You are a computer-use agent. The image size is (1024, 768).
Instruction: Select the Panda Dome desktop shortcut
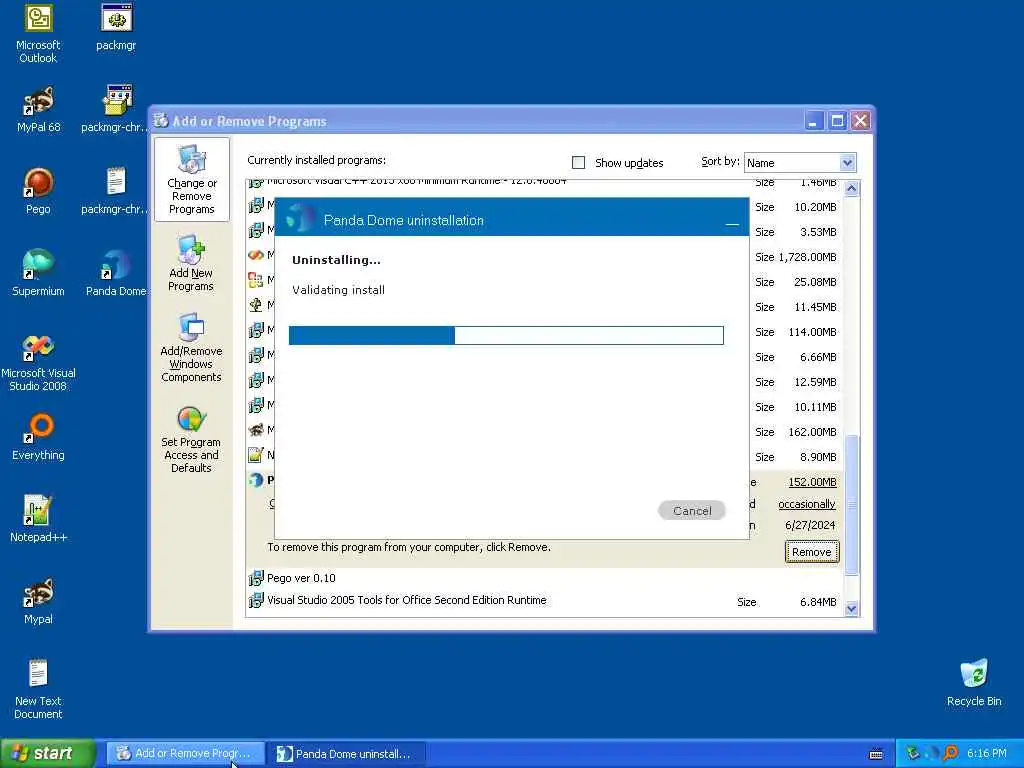click(x=116, y=273)
